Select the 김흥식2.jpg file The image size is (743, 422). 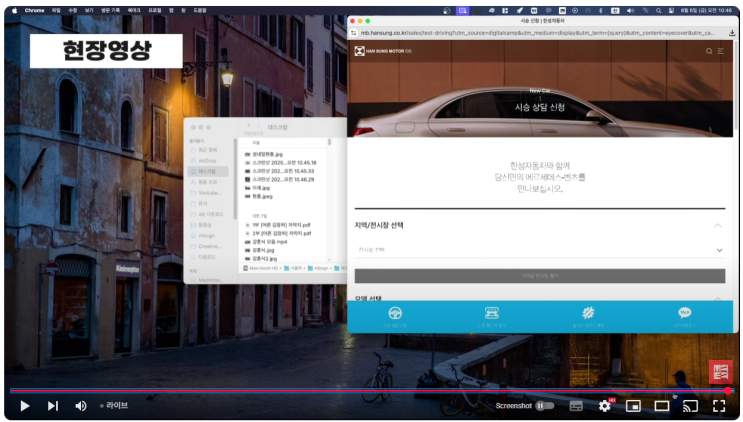pyautogui.click(x=261, y=259)
